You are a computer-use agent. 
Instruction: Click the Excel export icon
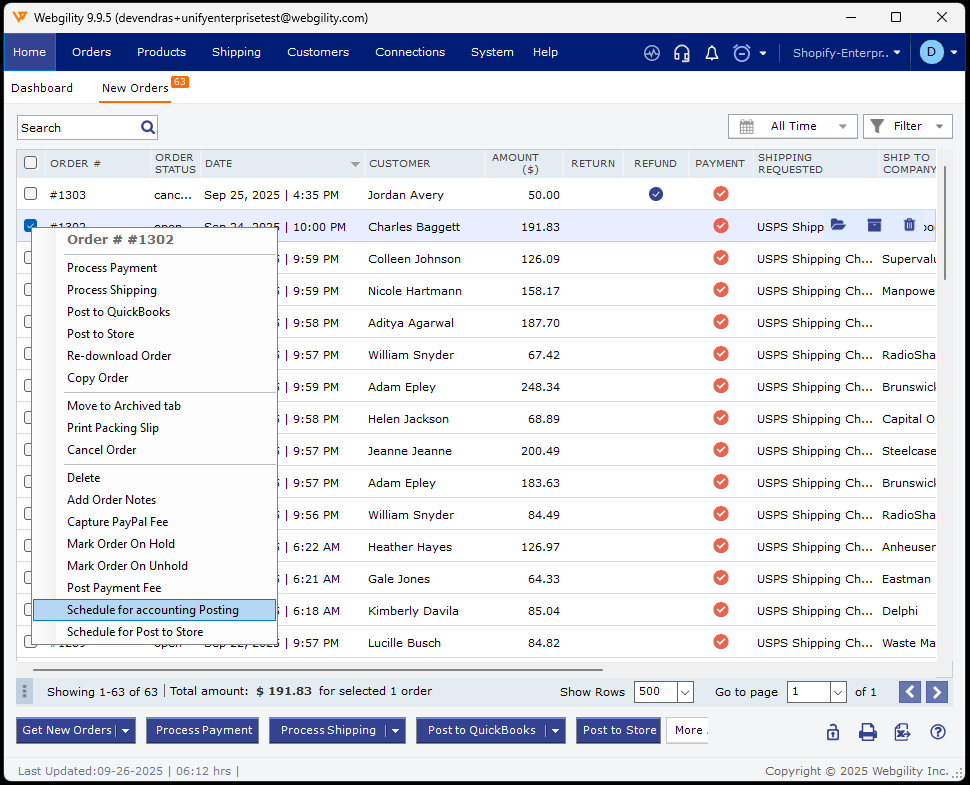click(x=902, y=732)
